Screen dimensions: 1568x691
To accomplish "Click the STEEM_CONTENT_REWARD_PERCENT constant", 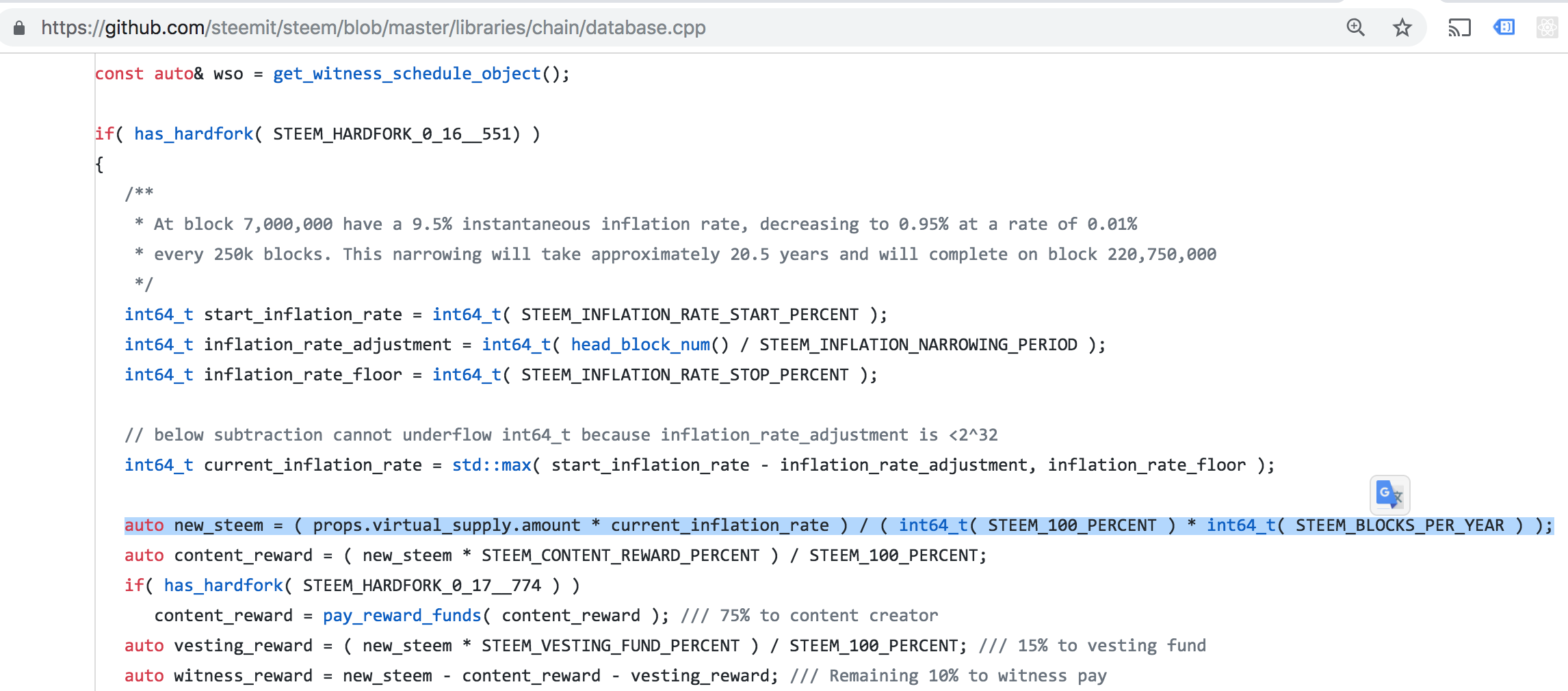I will tap(620, 556).
